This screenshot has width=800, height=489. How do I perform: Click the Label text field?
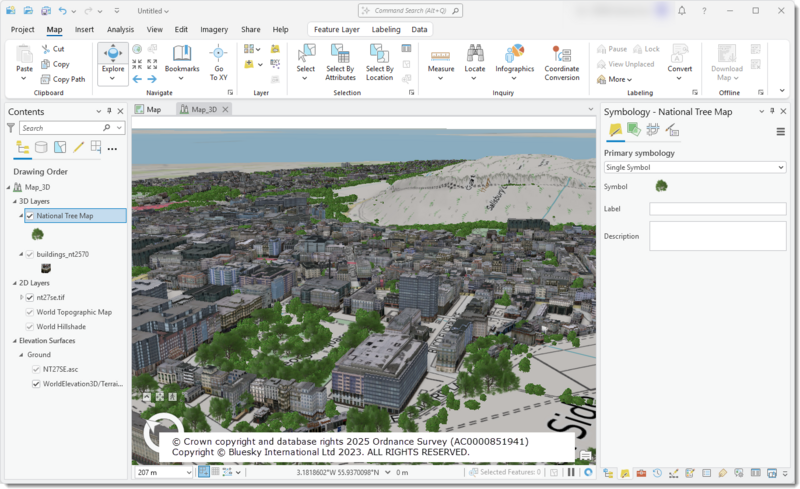[717, 209]
